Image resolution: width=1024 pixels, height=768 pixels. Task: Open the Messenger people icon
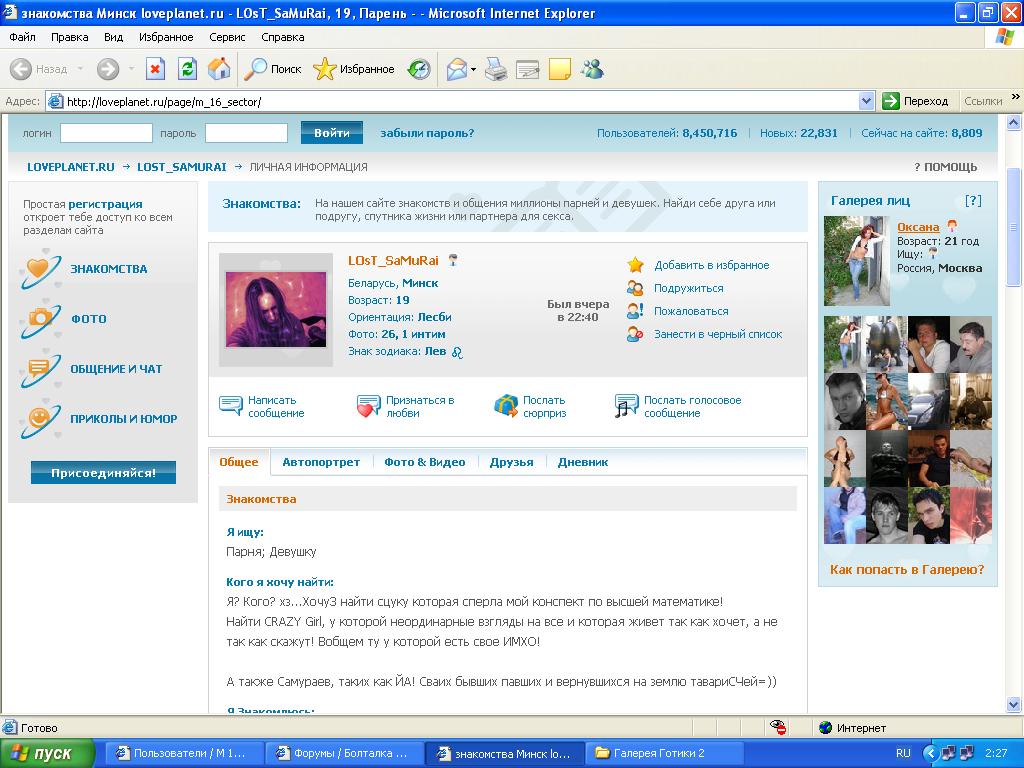592,69
